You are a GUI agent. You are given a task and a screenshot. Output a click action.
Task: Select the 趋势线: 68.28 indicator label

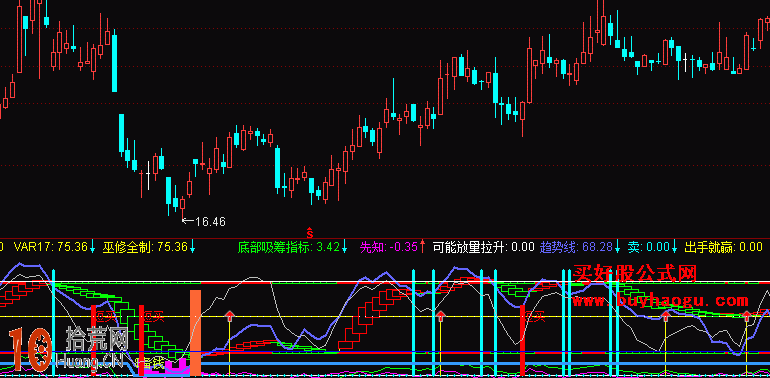[577, 246]
